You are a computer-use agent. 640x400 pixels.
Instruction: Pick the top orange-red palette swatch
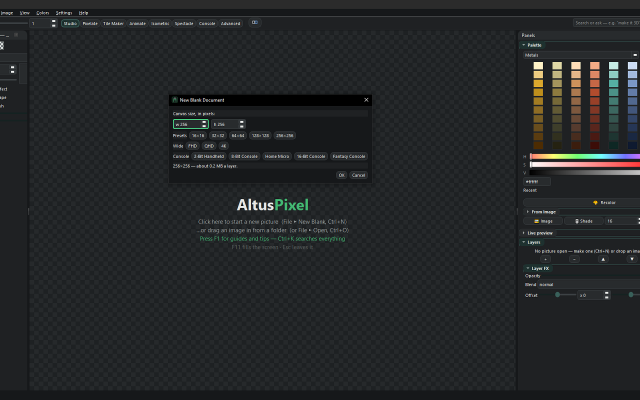(x=595, y=66)
